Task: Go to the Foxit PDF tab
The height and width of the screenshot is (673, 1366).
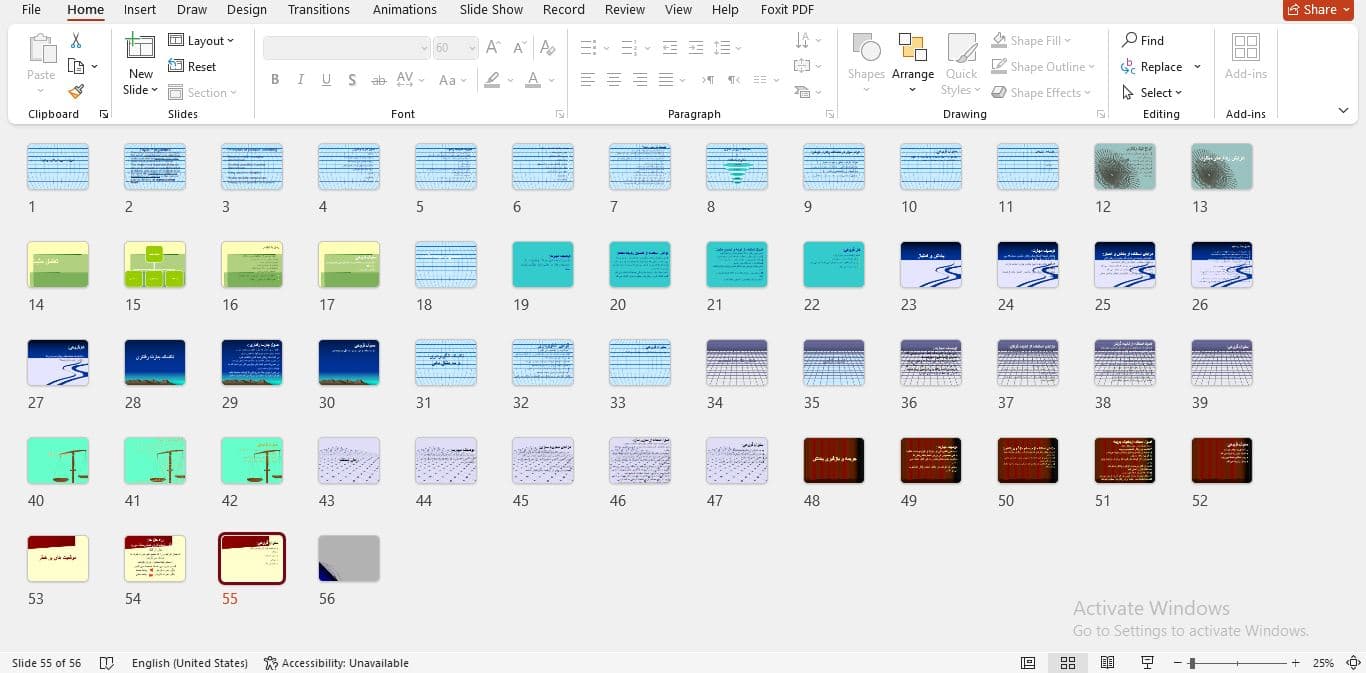Action: point(788,10)
